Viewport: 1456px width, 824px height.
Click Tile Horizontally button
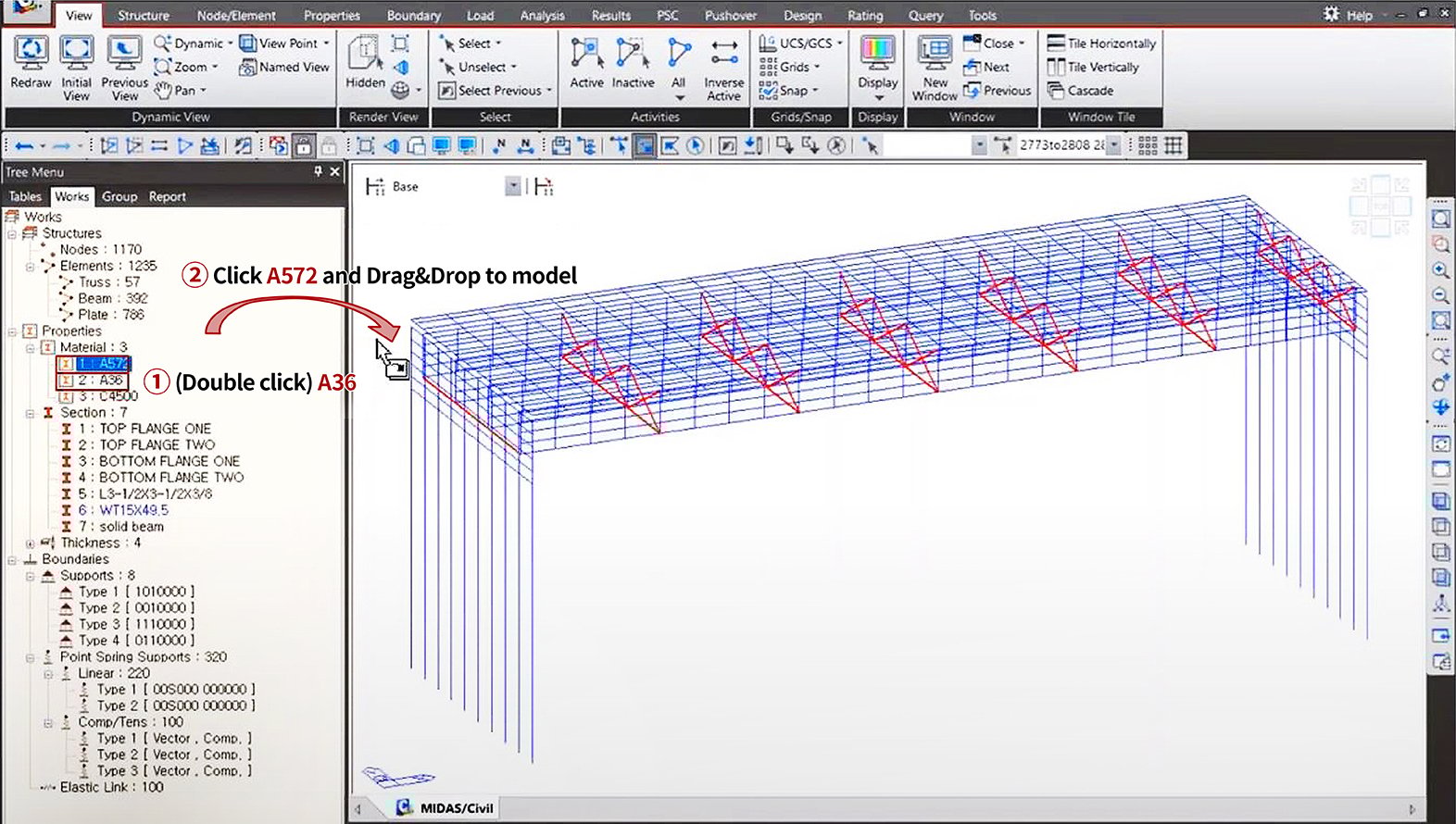pos(1101,44)
